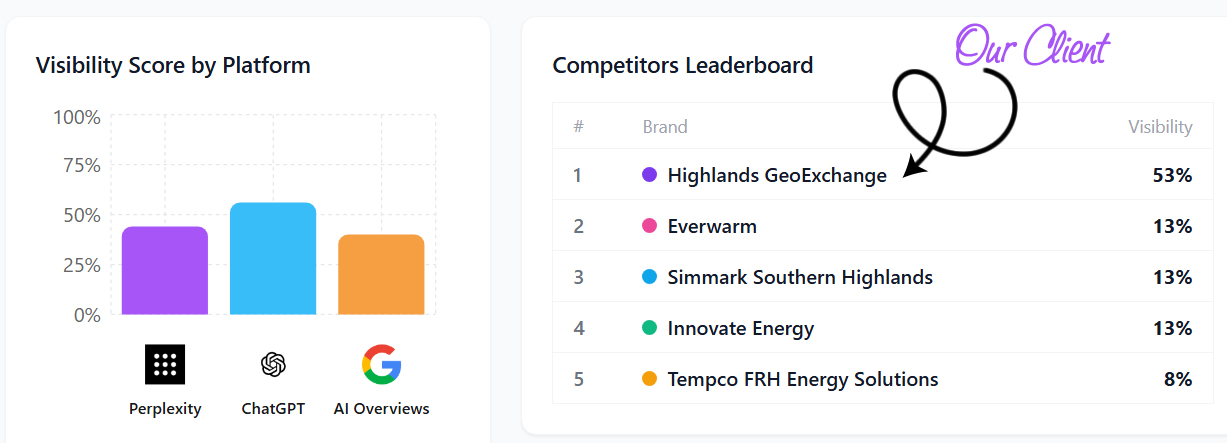Sort leaderboard by Brand column header
This screenshot has width=1227, height=443.
coord(665,127)
